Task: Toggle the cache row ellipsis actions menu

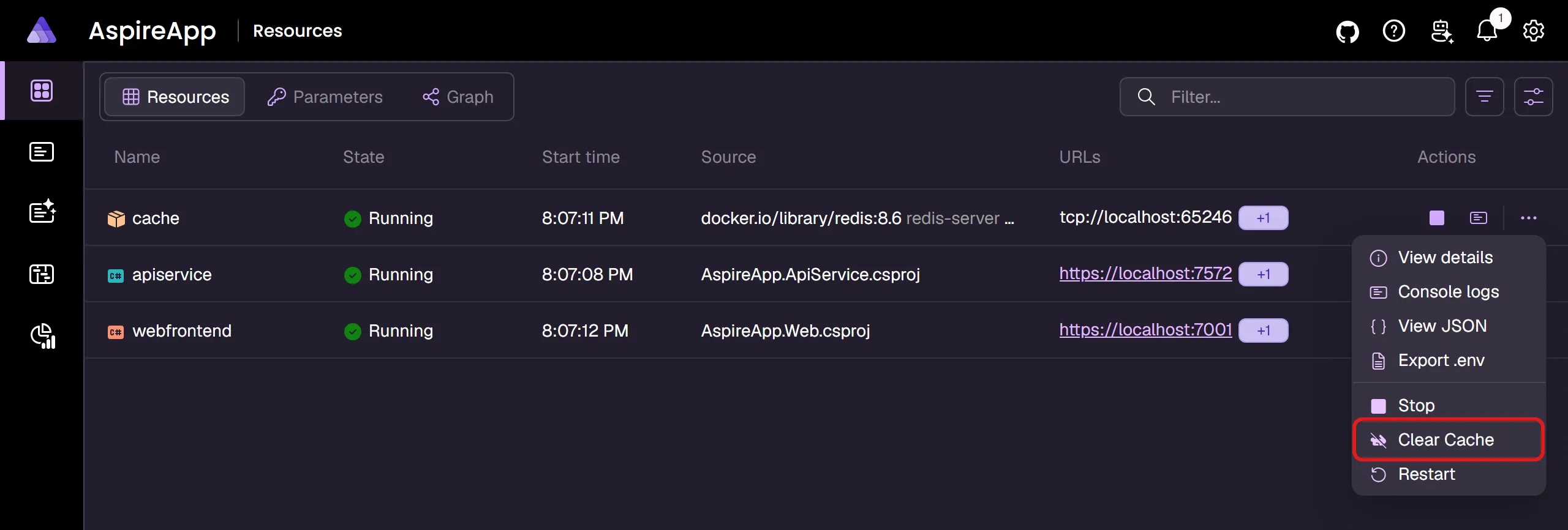Action: pos(1529,218)
